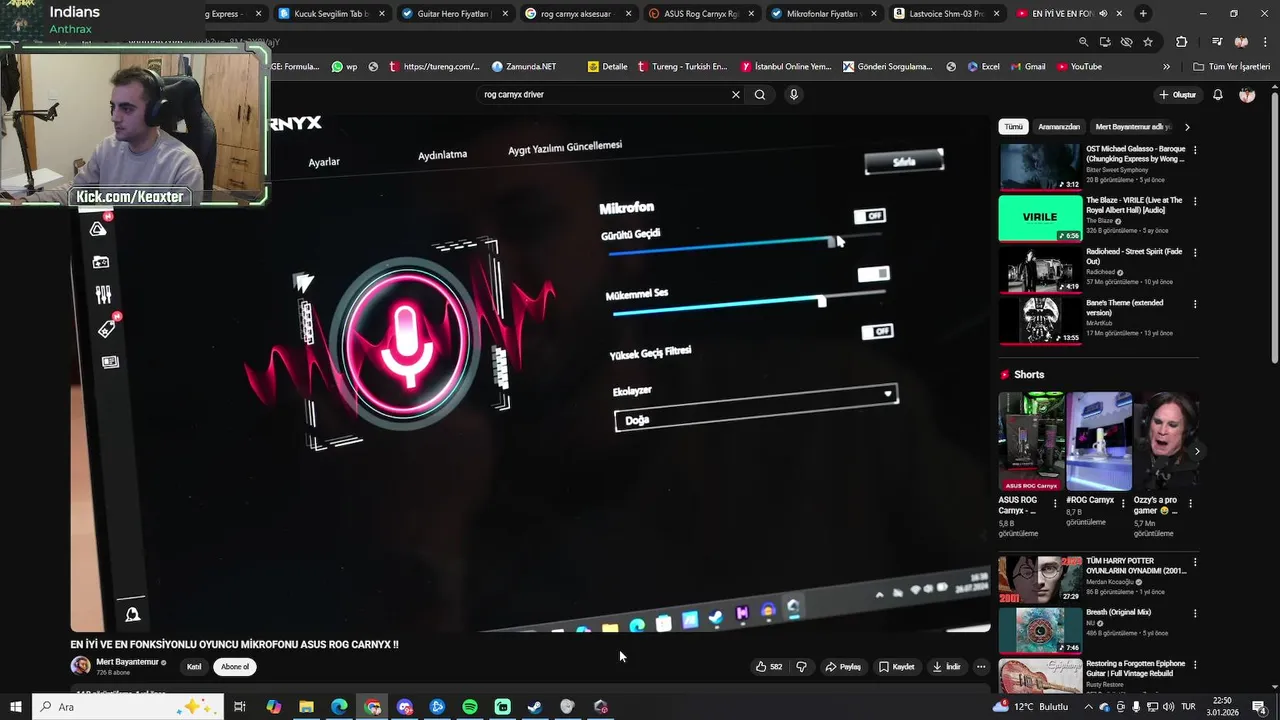
Task: Click the Katıl join button
Action: click(x=194, y=667)
